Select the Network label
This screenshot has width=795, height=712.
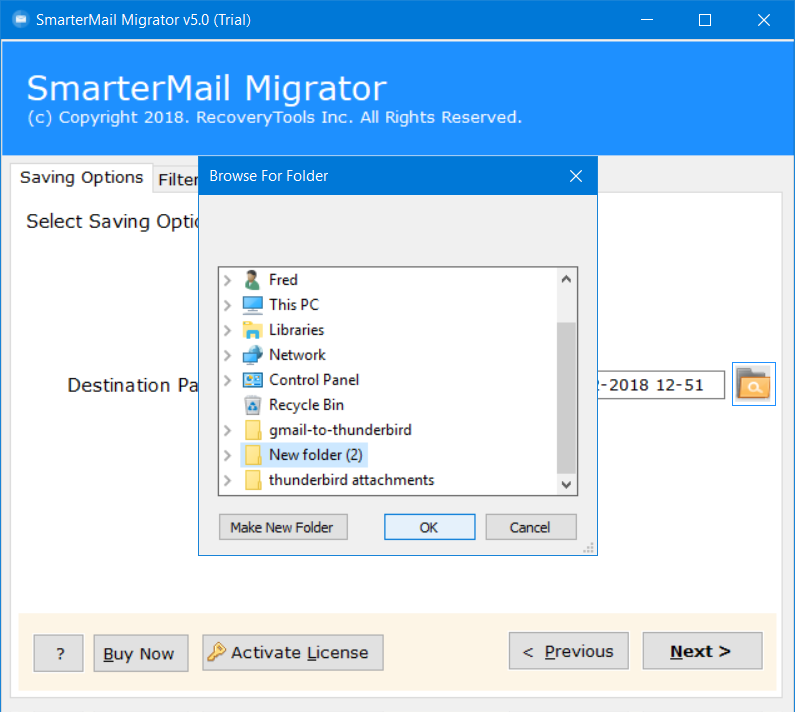[297, 355]
